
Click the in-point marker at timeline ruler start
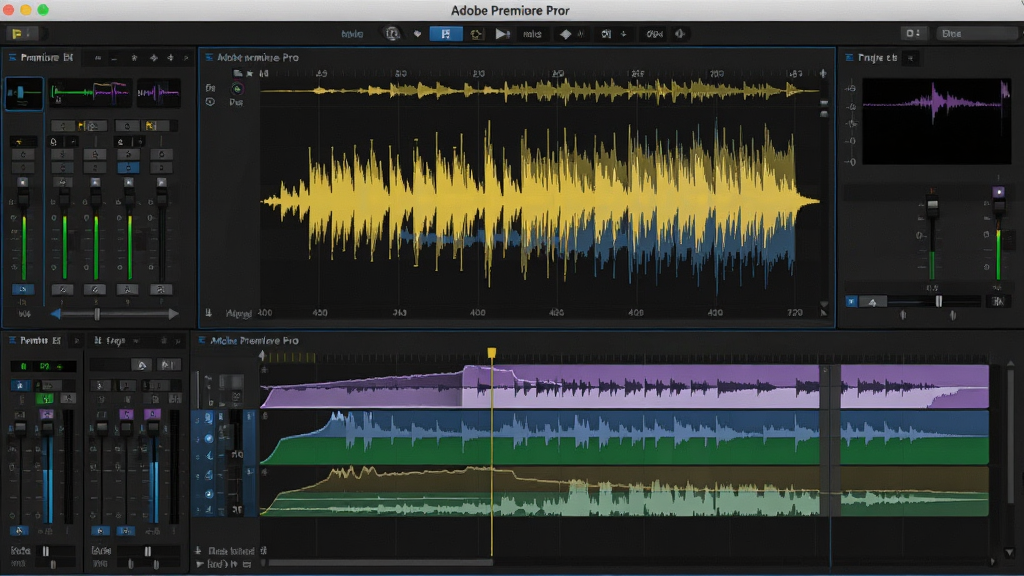pyautogui.click(x=262, y=355)
